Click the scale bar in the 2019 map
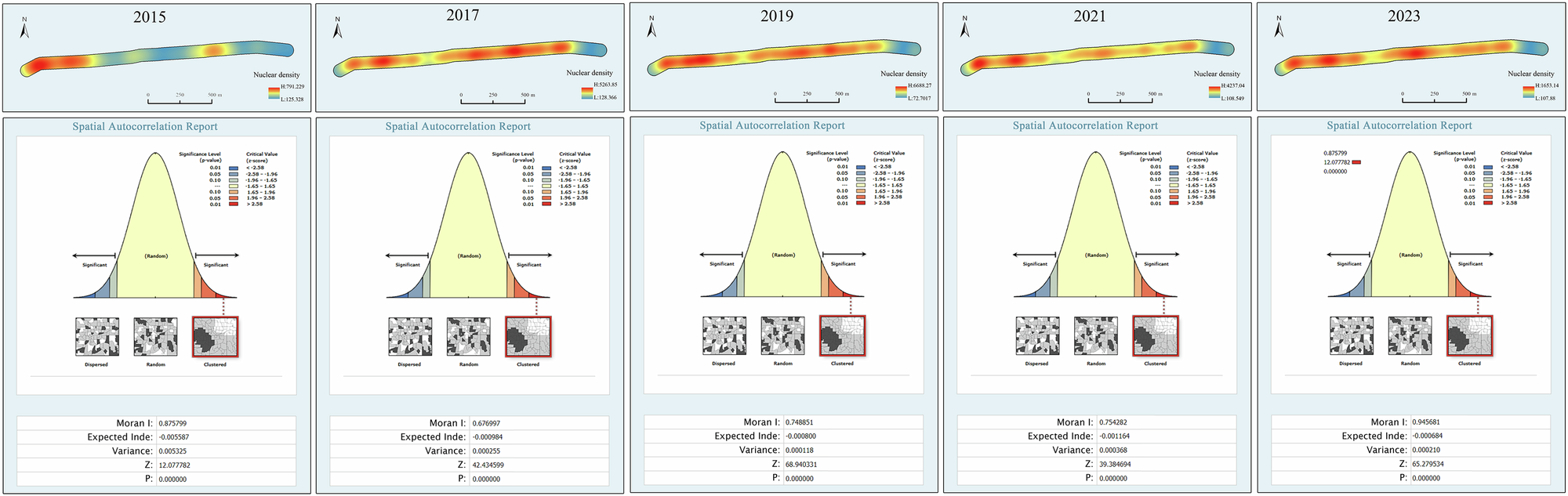This screenshot has height=496, width=1568. (x=808, y=99)
